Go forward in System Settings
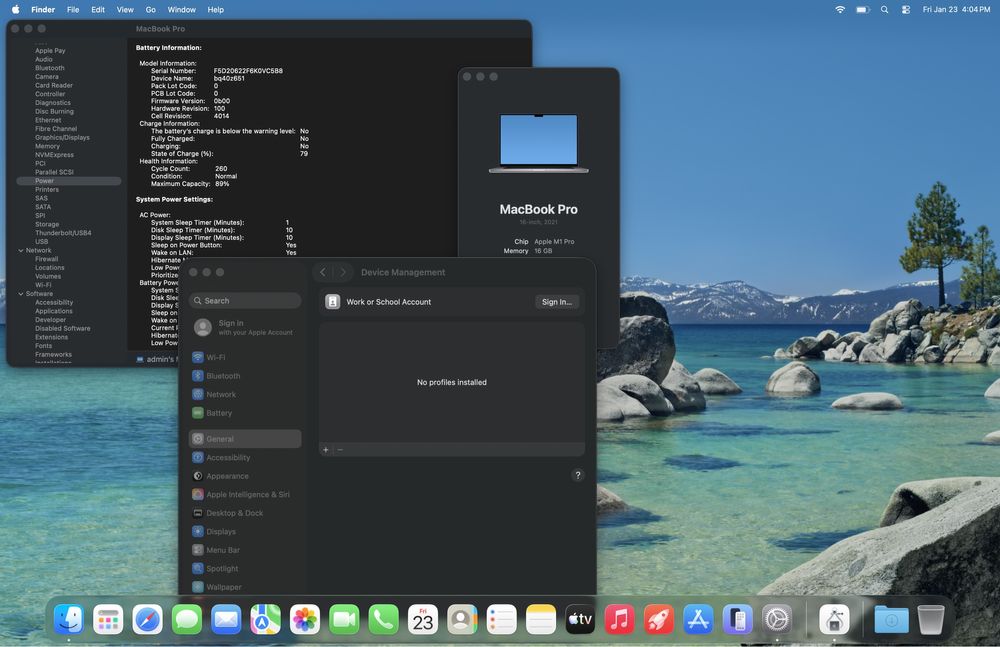 (343, 272)
